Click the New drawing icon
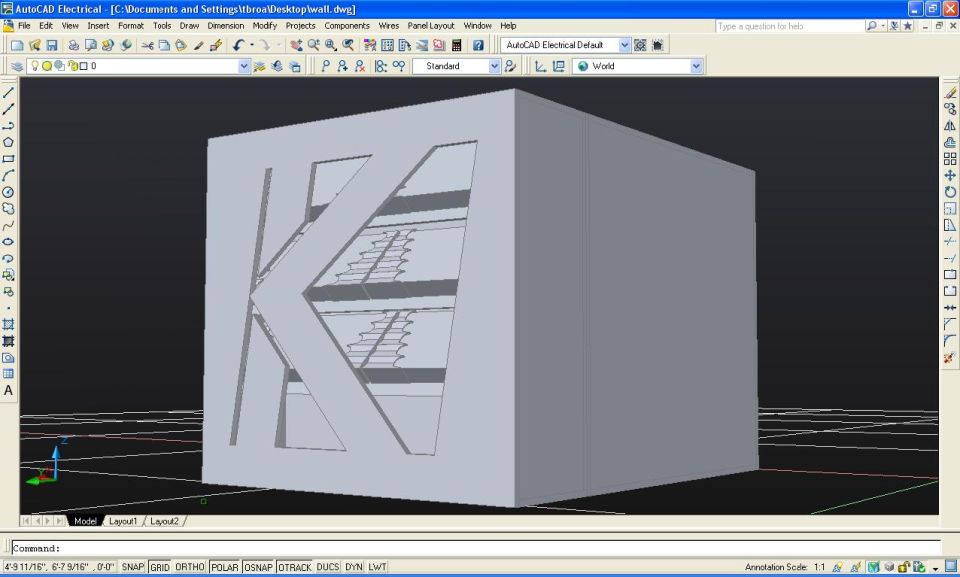 coord(17,45)
